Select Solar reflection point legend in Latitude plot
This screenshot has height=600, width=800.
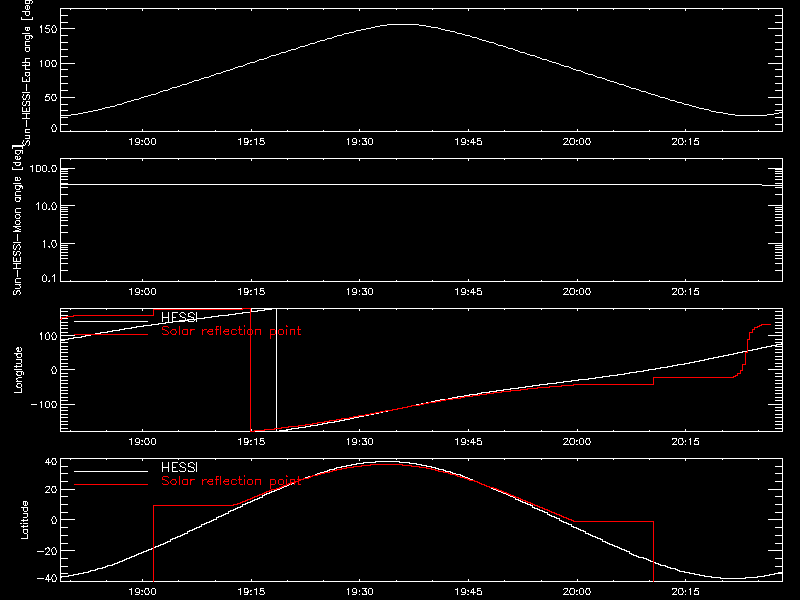tap(231, 481)
